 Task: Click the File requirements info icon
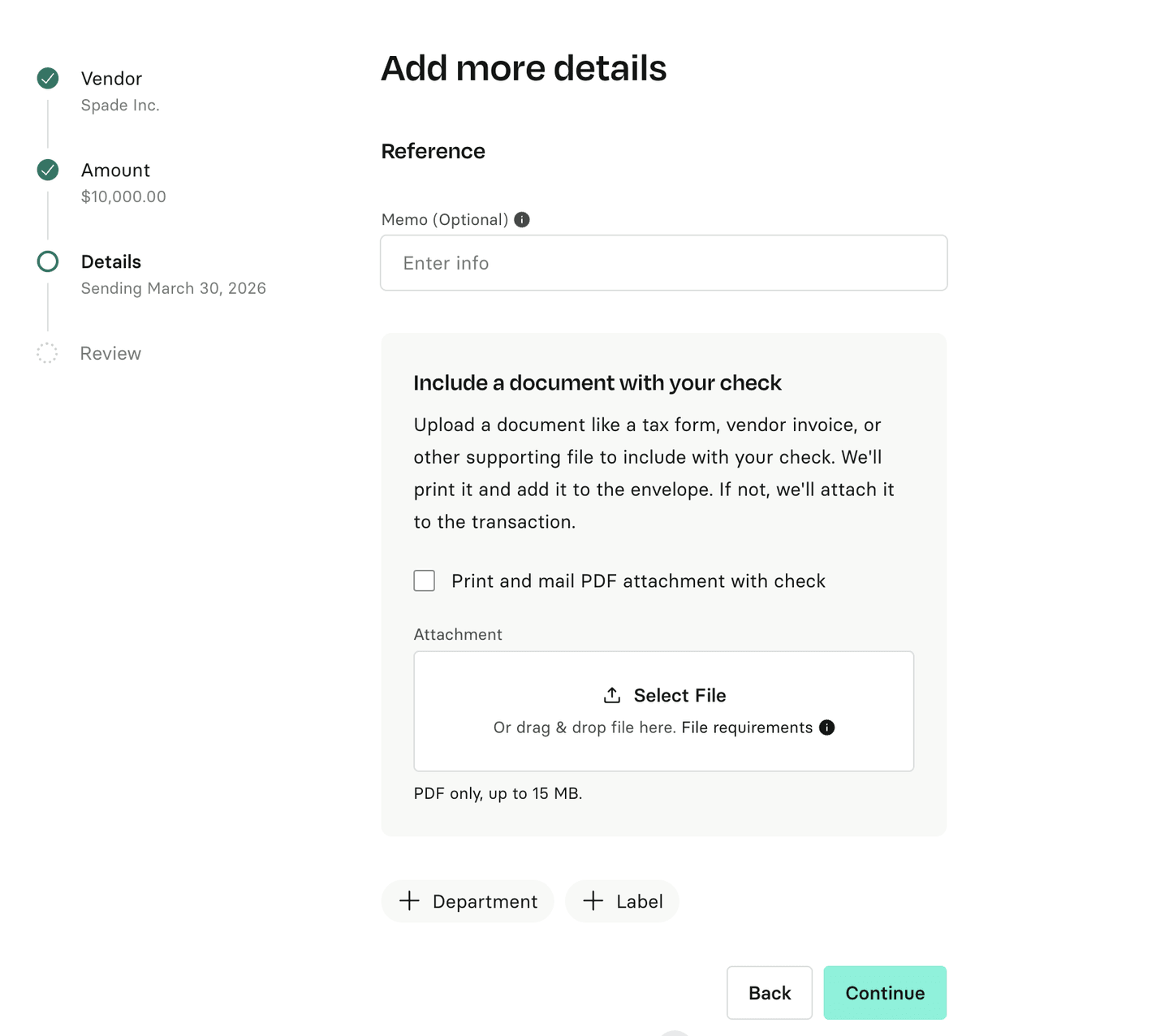pos(826,727)
